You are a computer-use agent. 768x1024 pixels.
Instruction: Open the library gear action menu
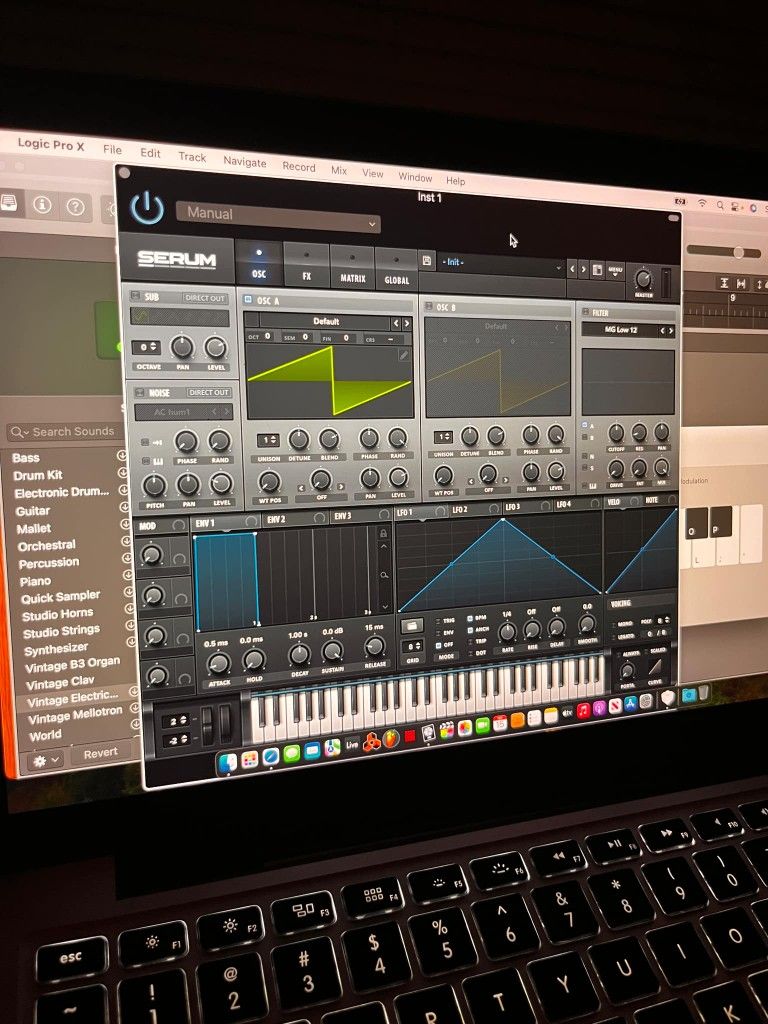coord(44,759)
